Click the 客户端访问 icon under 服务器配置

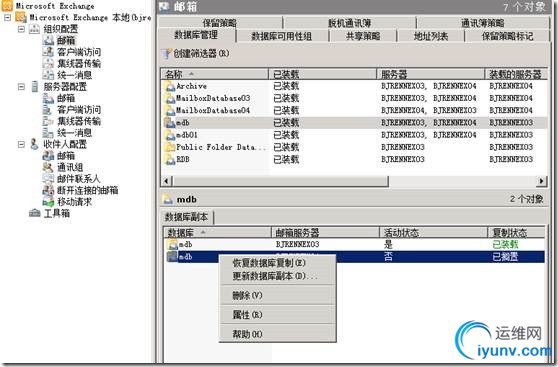pyautogui.click(x=48, y=110)
